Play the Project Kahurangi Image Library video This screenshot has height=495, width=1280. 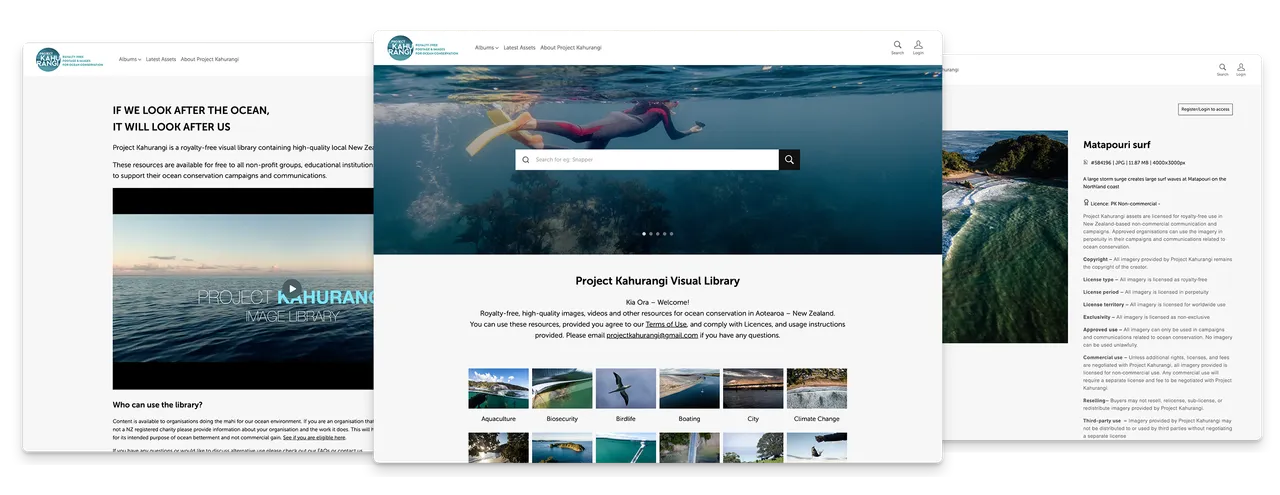coord(291,289)
